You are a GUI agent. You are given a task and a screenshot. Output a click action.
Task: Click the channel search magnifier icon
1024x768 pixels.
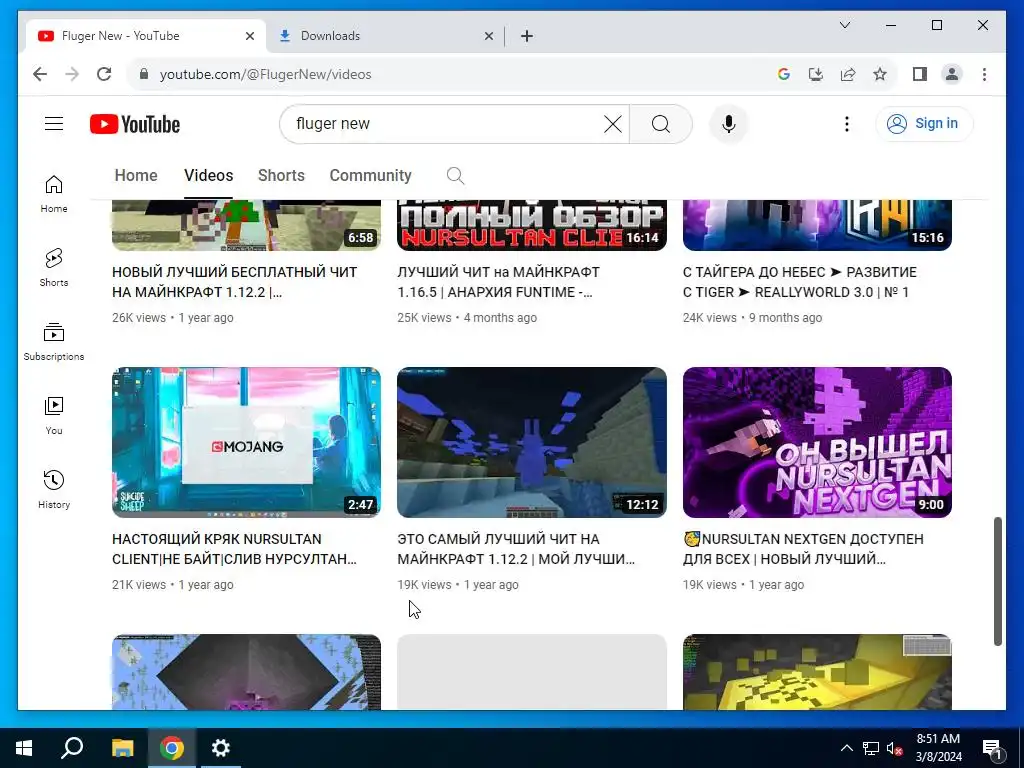pyautogui.click(x=455, y=176)
